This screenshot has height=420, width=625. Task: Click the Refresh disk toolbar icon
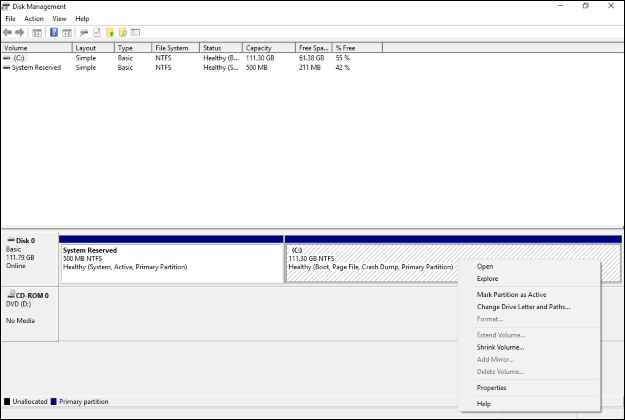(84, 33)
